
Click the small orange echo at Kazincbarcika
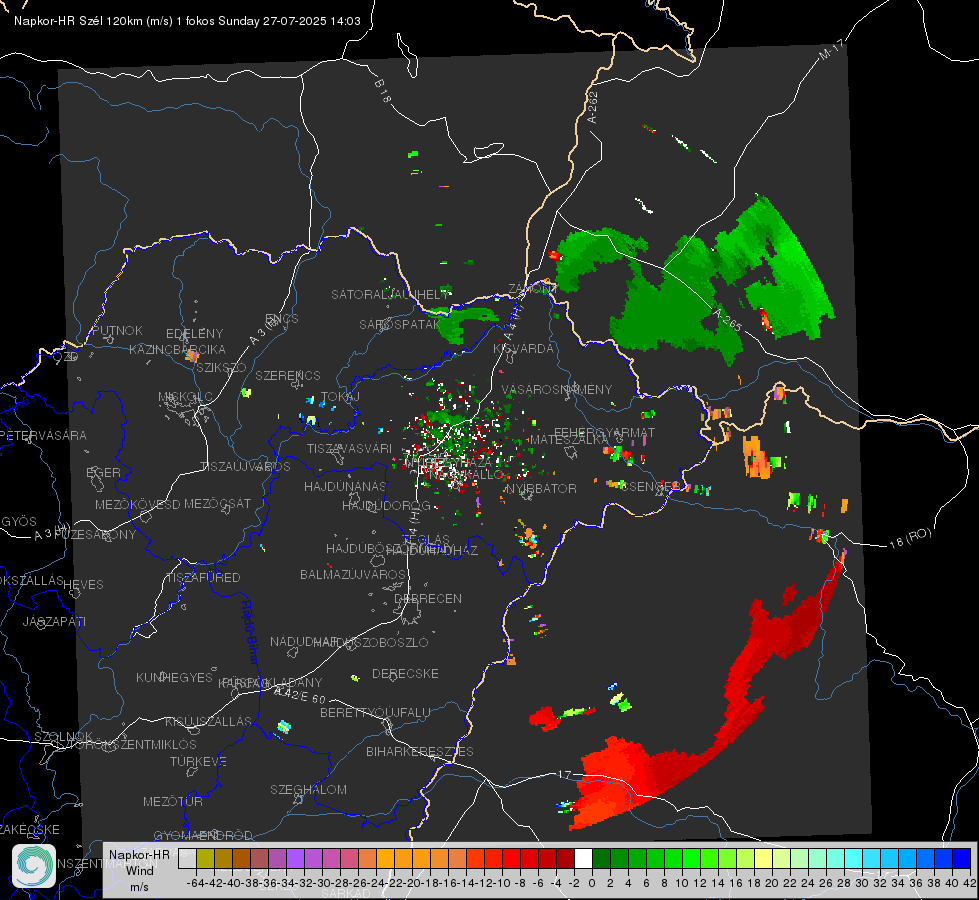(x=192, y=356)
